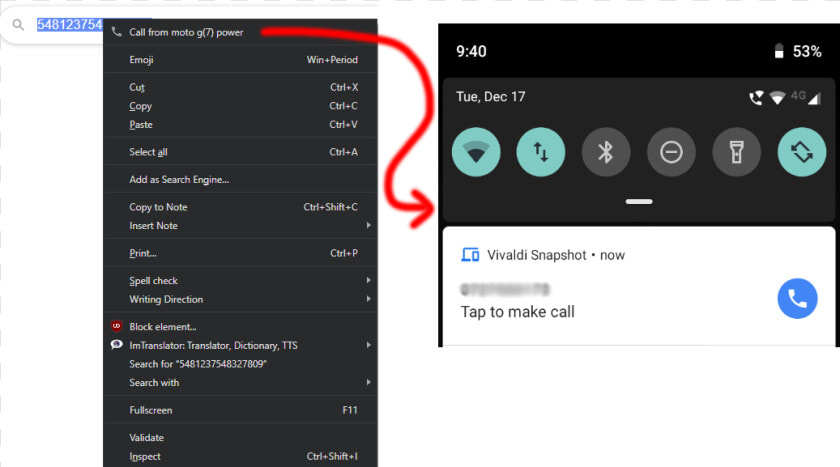Expand the Writing Direction submenu arrow
Screen dimensions: 840x467
coord(369,299)
